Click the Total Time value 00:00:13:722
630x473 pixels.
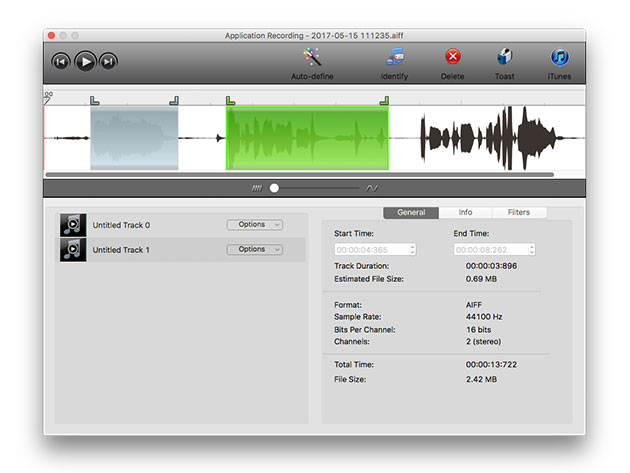(491, 364)
